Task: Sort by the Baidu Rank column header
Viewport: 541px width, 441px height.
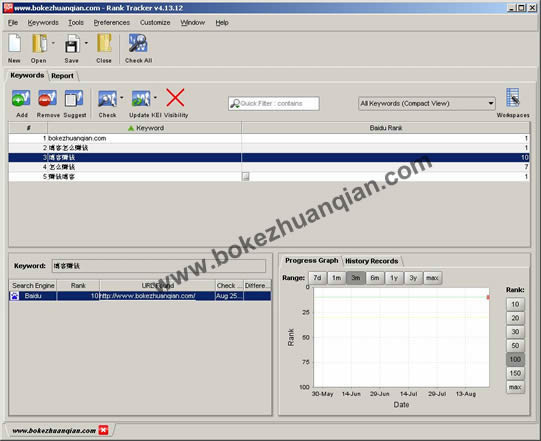Action: click(x=386, y=128)
